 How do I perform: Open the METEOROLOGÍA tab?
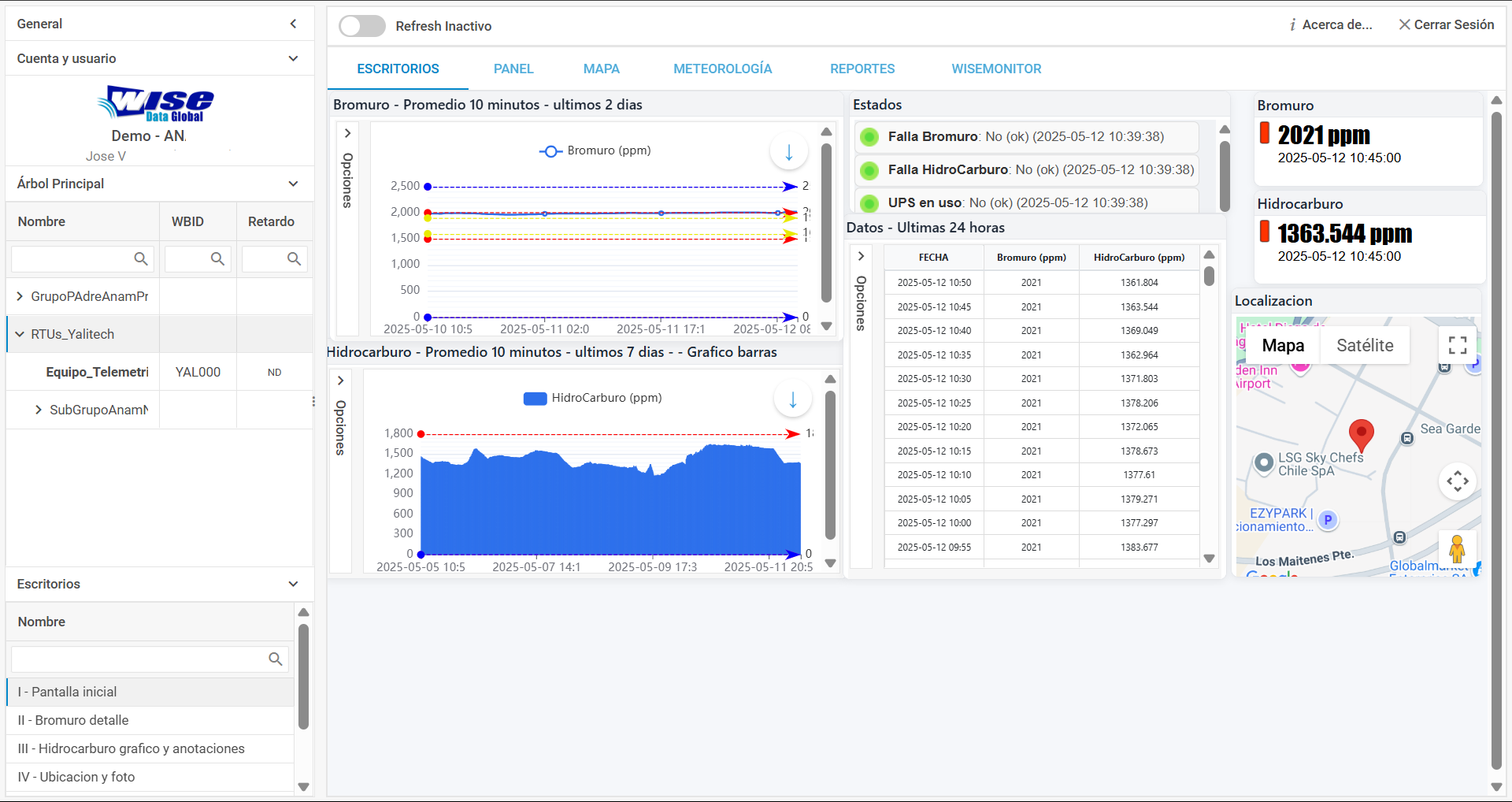click(722, 69)
